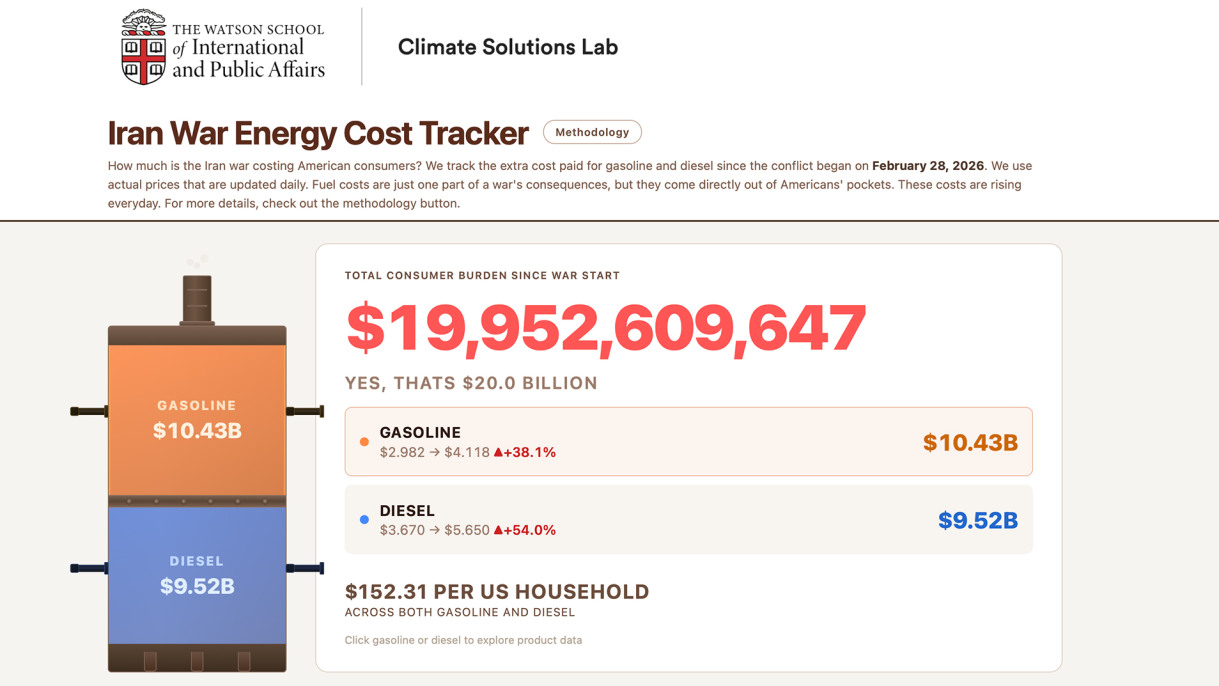This screenshot has height=686, width=1219.
Task: Open the Methodology panel
Action: point(592,131)
